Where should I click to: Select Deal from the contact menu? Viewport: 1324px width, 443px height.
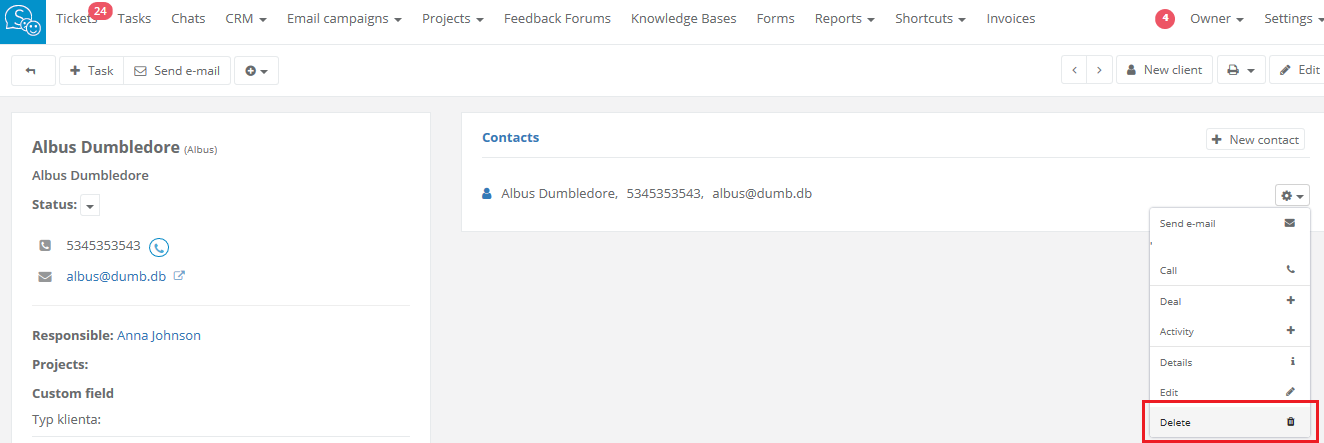coord(1229,301)
